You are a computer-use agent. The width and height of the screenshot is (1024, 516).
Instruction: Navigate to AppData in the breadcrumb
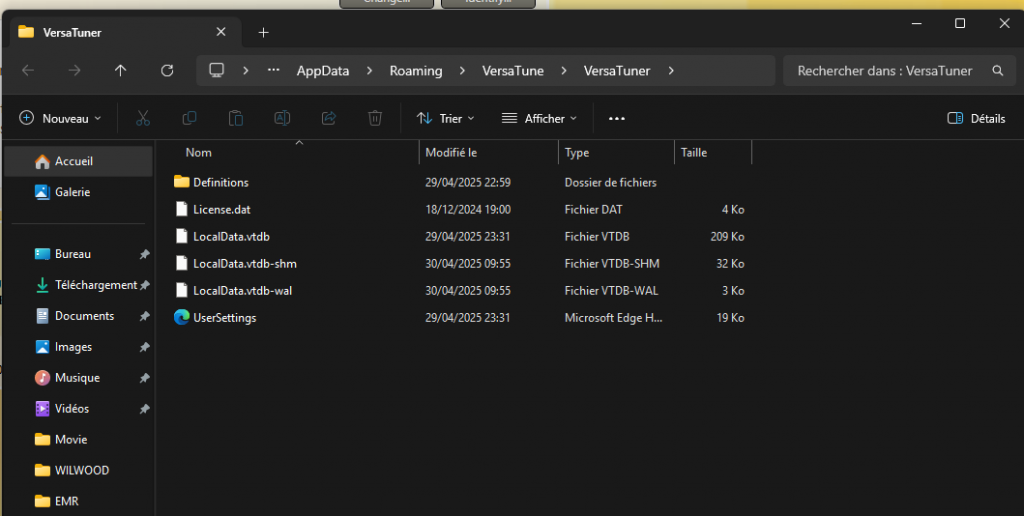click(x=323, y=71)
